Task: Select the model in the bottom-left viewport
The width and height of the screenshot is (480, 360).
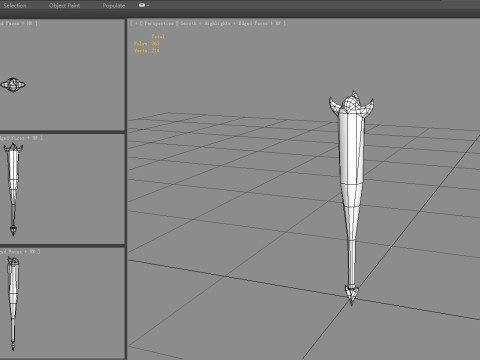Action: click(13, 303)
